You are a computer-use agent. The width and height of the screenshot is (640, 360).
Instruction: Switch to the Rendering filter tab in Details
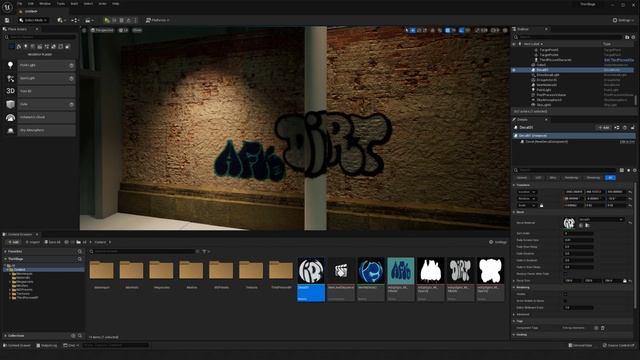click(x=571, y=178)
